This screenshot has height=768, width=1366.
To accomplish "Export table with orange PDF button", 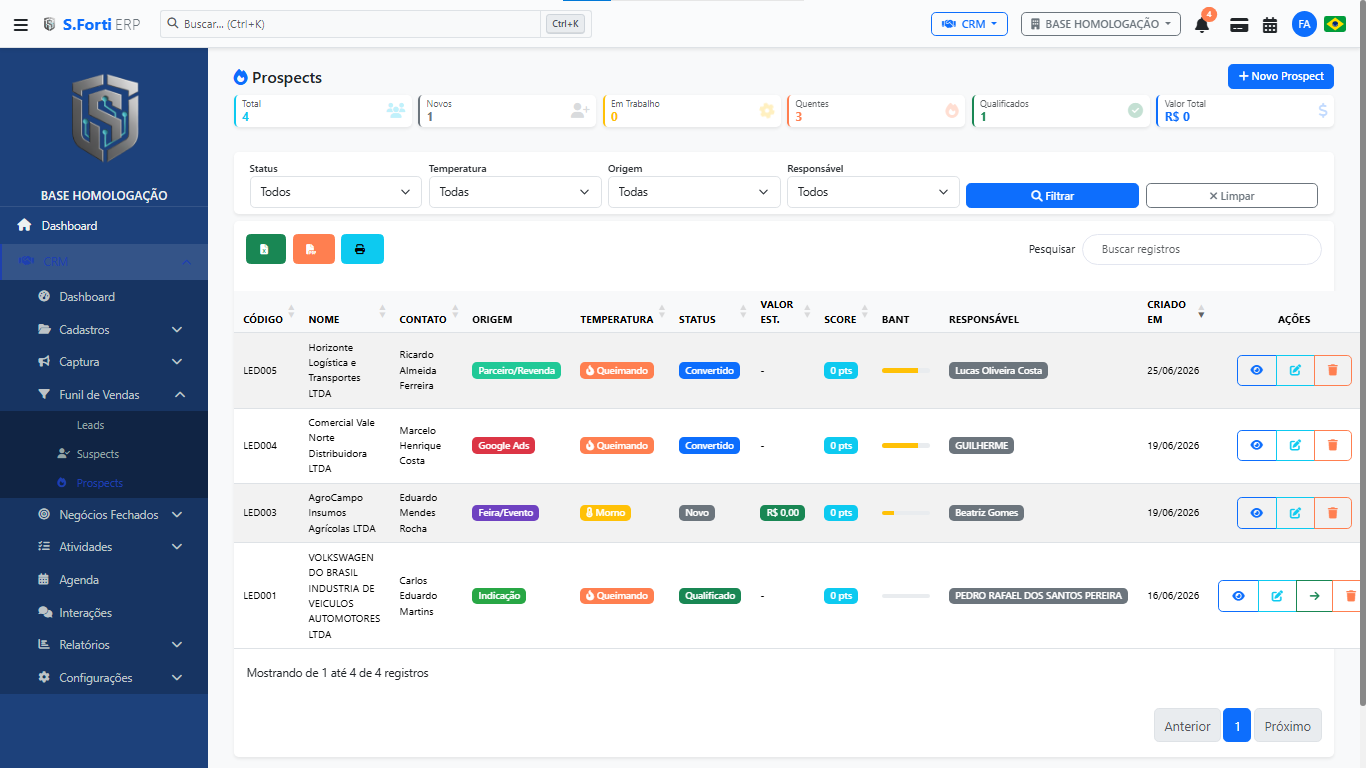I will (314, 249).
